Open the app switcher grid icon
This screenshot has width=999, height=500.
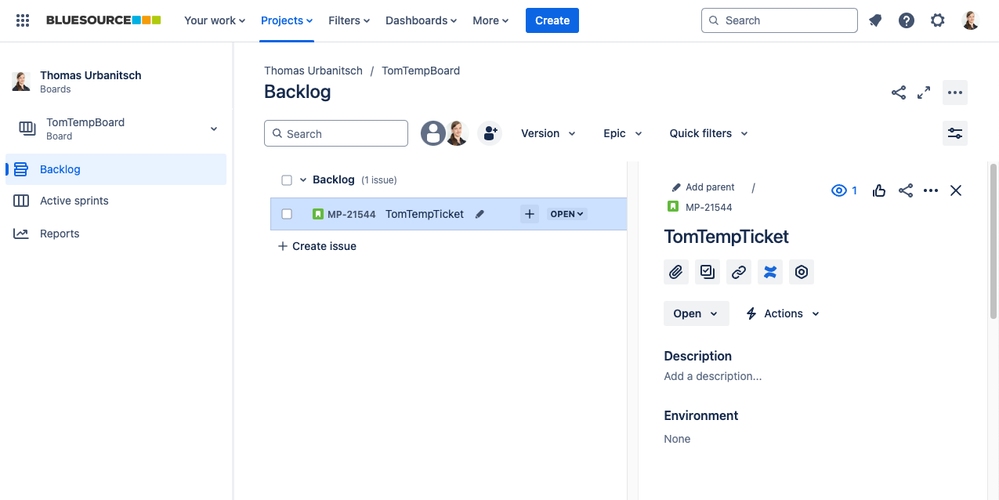pos(22,20)
